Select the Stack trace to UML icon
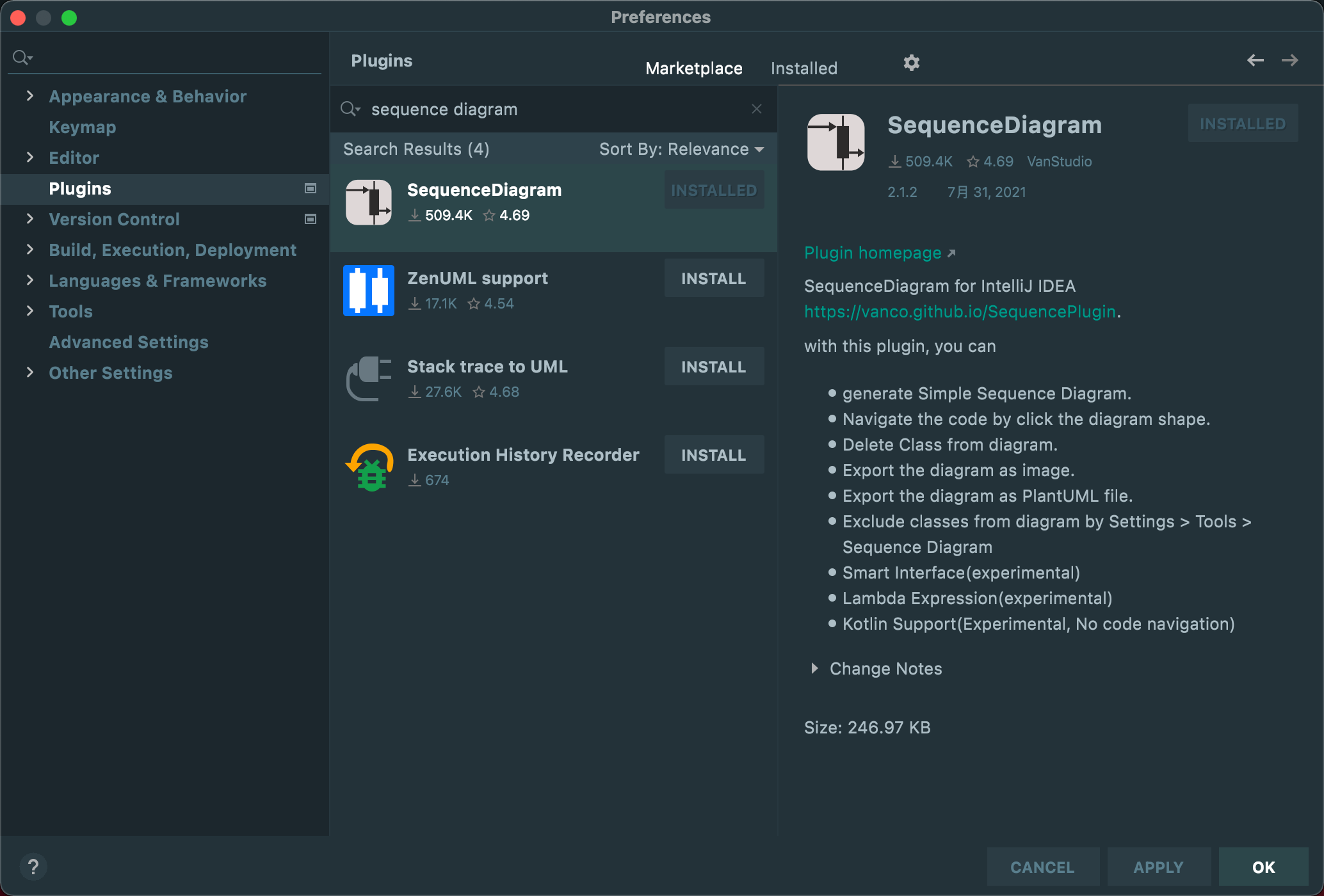This screenshot has width=1324, height=896. click(368, 379)
